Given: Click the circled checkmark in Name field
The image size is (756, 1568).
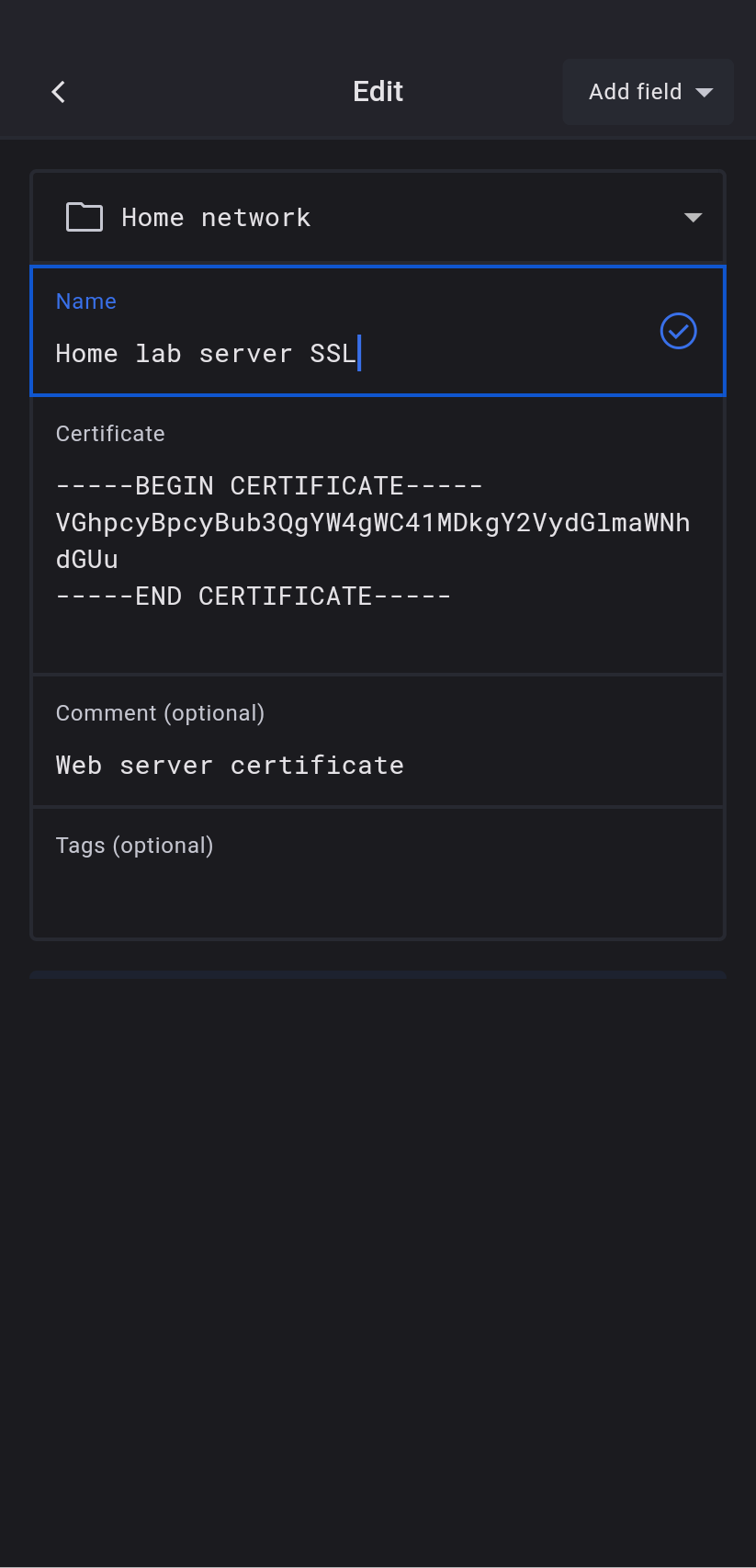Looking at the screenshot, I should pos(678,331).
